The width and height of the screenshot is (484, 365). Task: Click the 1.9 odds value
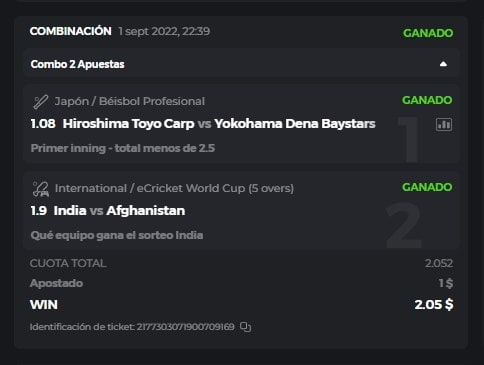coord(39,211)
